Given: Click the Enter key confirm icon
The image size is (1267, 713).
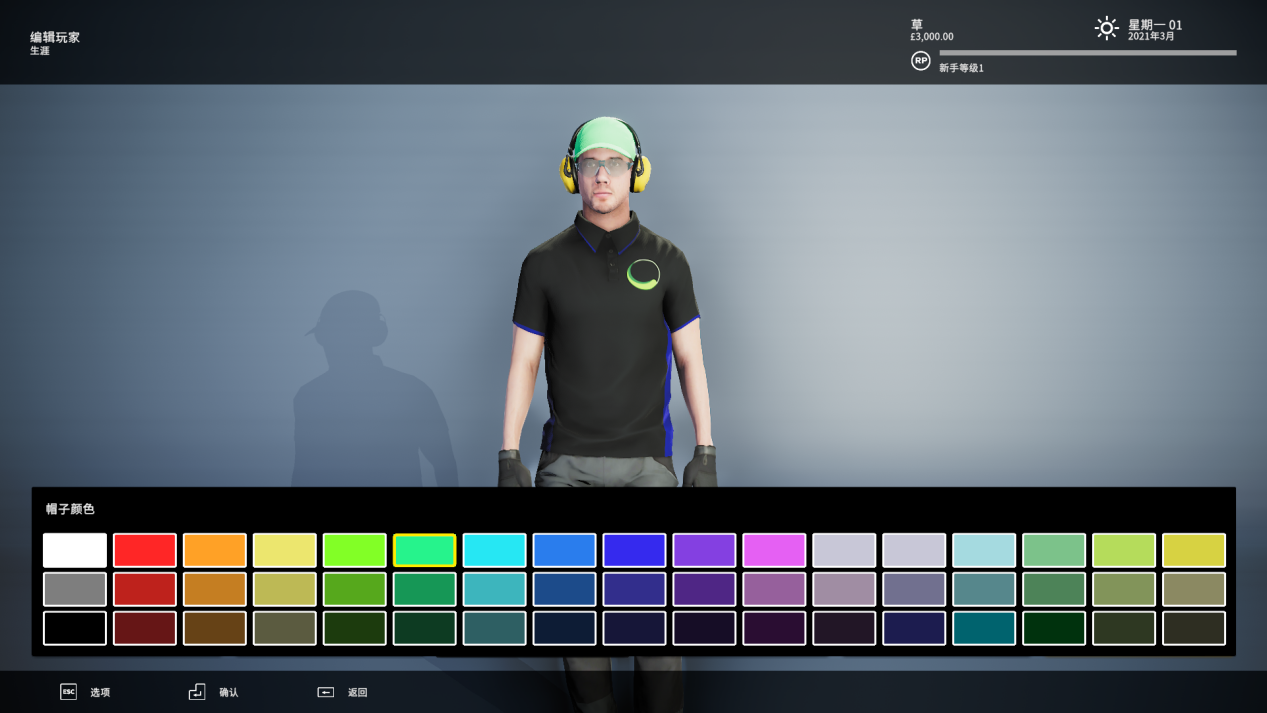Looking at the screenshot, I should (x=197, y=692).
